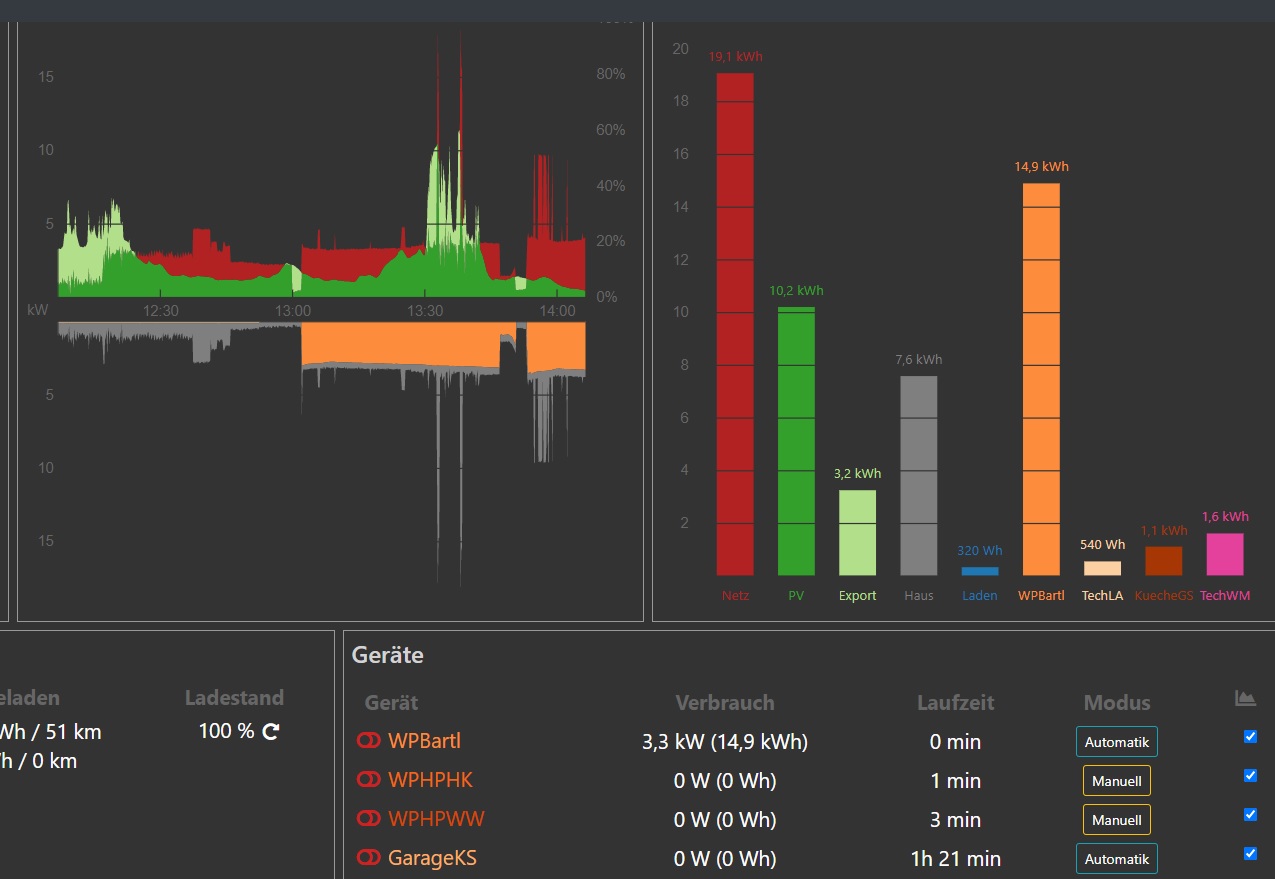
Task: Select the green PV bar
Action: click(796, 440)
